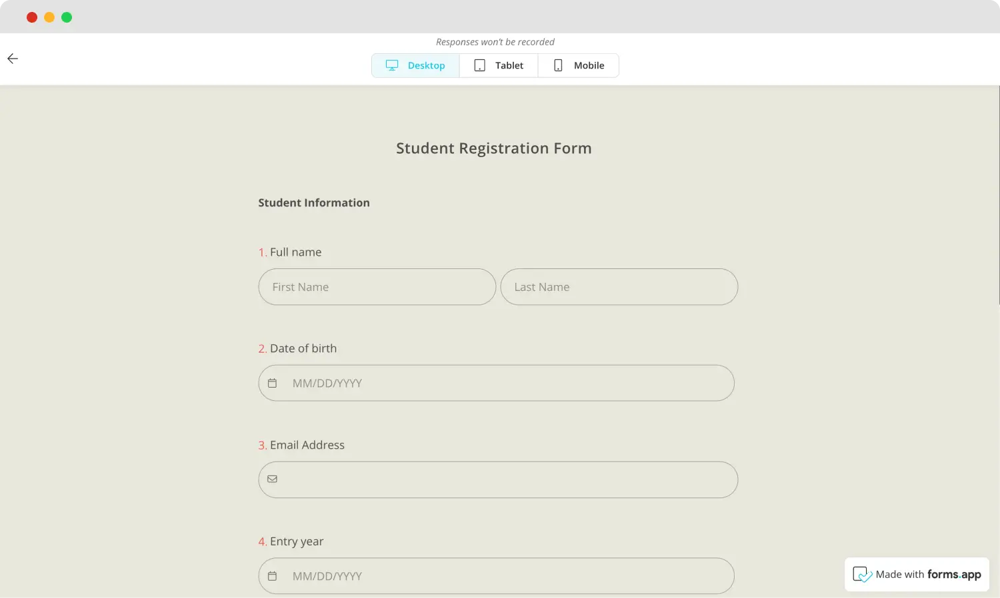Click the Last Name input field

619,287
